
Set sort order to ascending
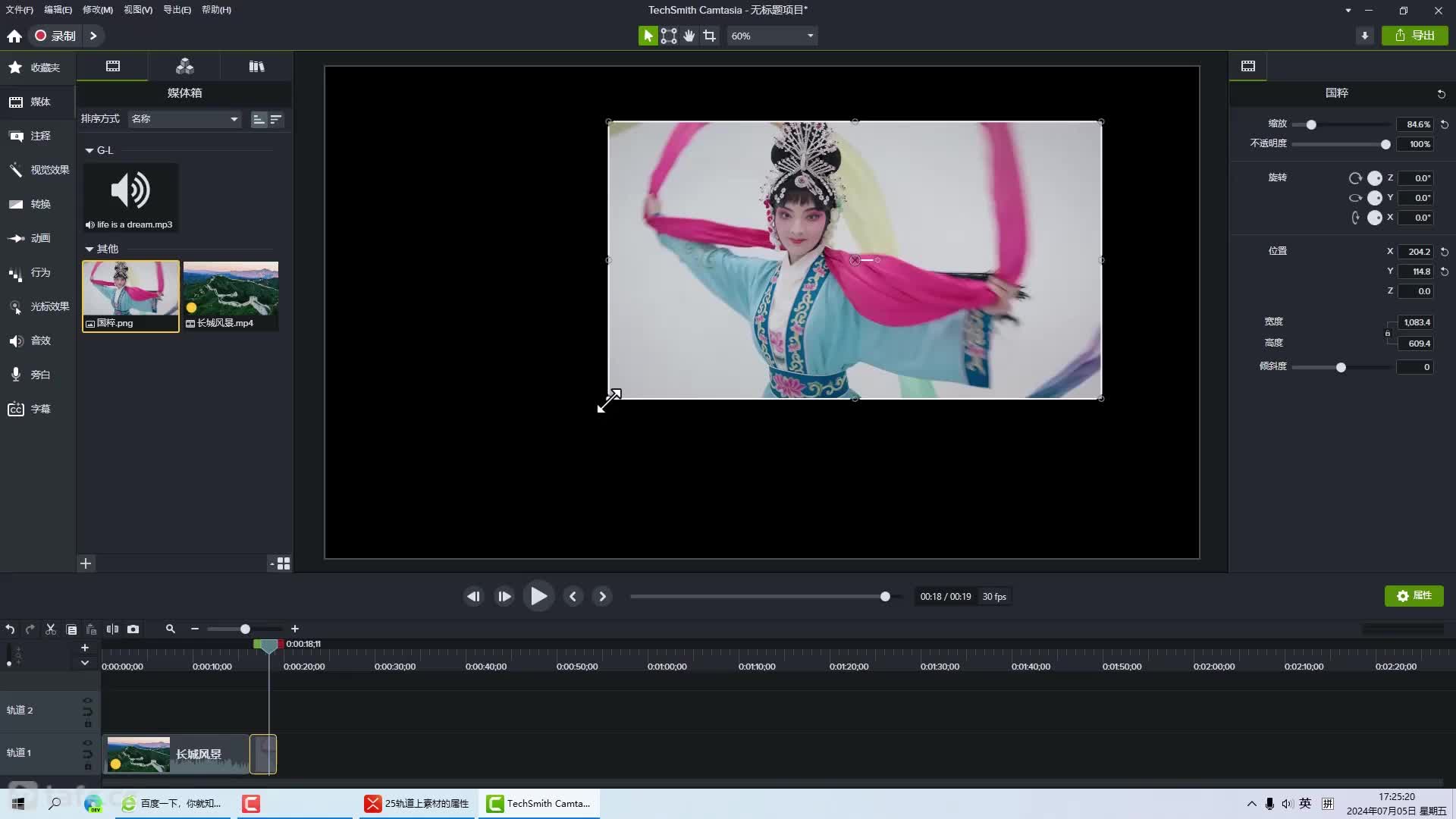pyautogui.click(x=259, y=119)
